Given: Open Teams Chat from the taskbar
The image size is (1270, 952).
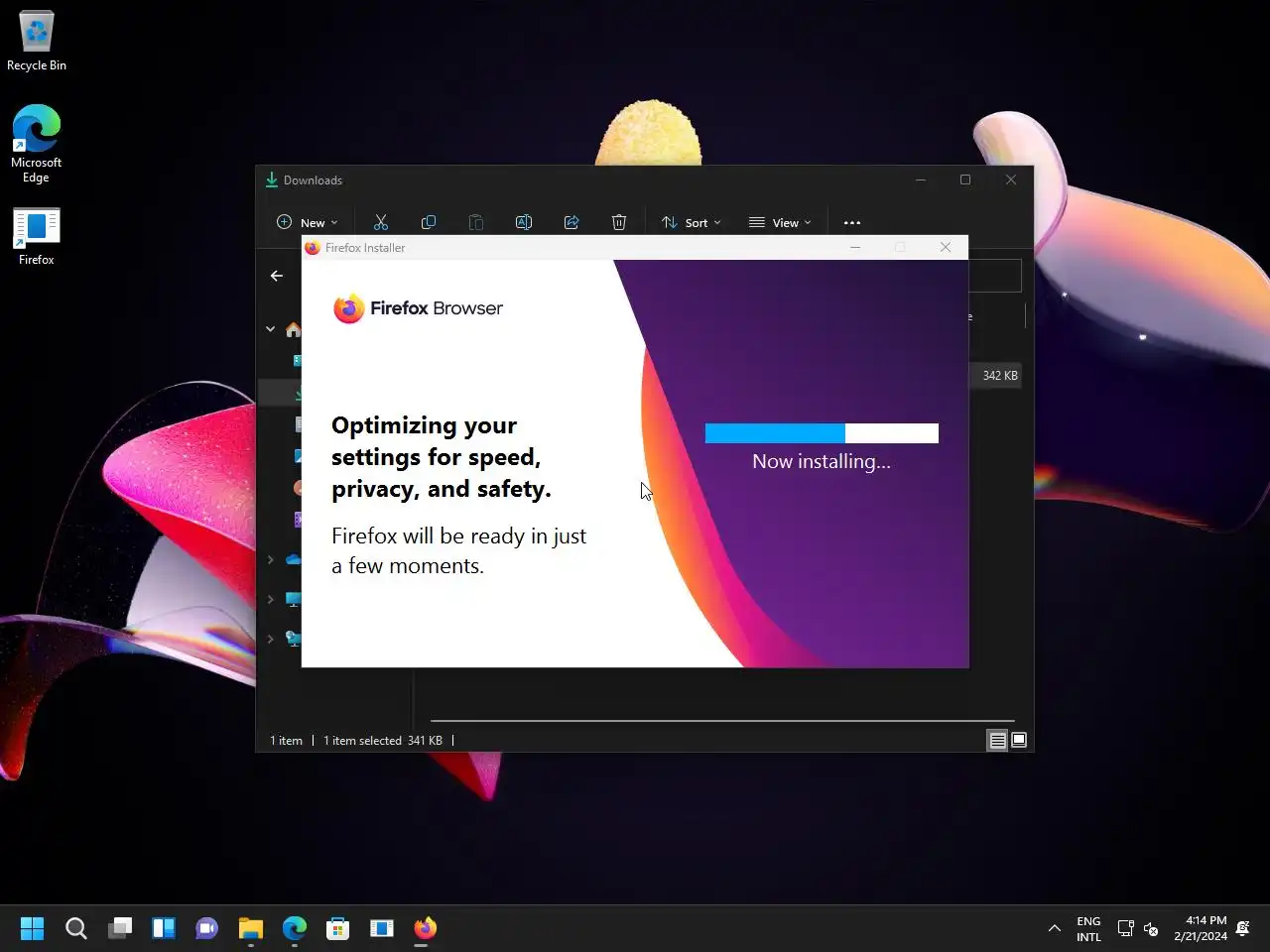Looking at the screenshot, I should (x=207, y=928).
